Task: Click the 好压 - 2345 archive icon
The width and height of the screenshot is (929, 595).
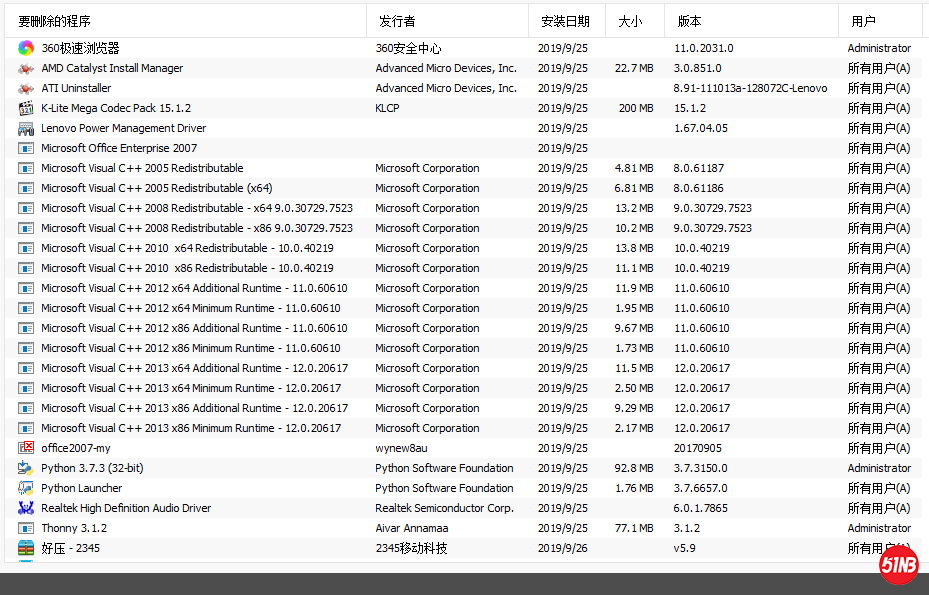Action: coord(26,548)
